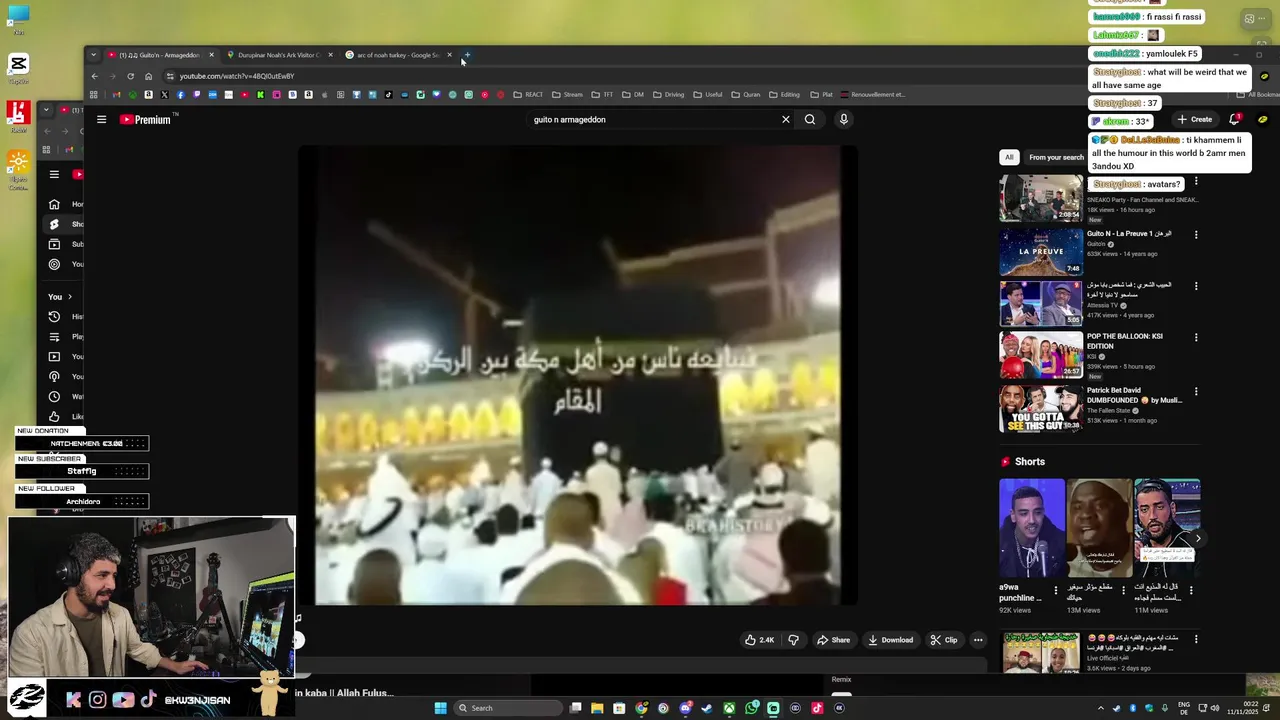
Task: Expand 'You' section in background YouTube sidebar
Action: 60,297
